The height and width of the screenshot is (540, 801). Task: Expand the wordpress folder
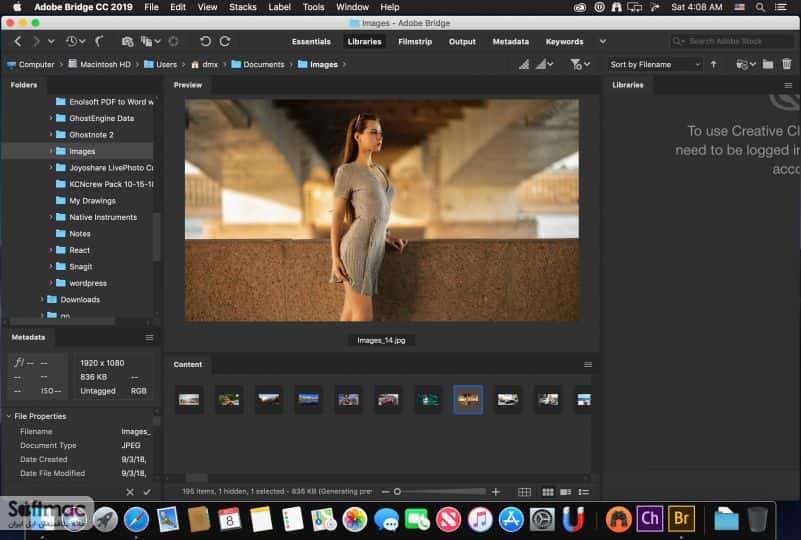click(51, 283)
